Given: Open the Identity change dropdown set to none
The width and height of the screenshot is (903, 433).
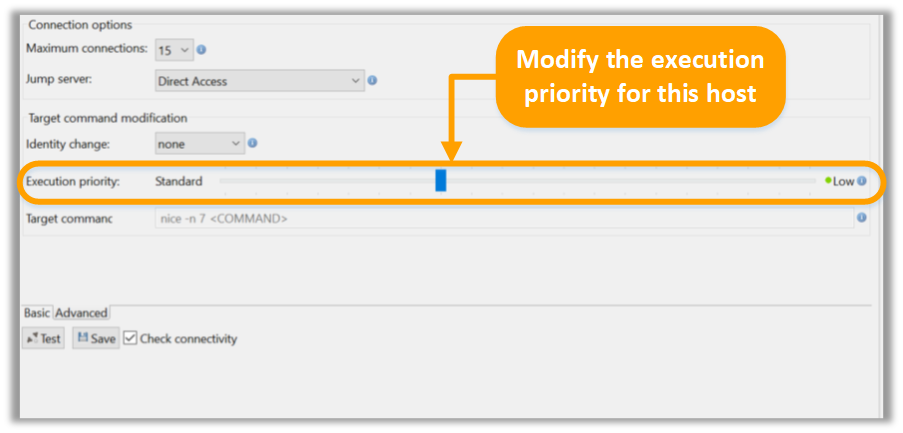Looking at the screenshot, I should (x=200, y=144).
